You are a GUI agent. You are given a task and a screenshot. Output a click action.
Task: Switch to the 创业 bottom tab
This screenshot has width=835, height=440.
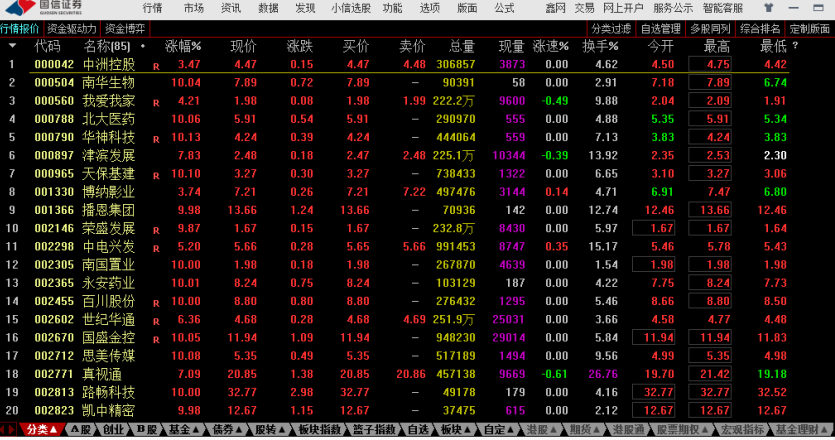pyautogui.click(x=113, y=429)
